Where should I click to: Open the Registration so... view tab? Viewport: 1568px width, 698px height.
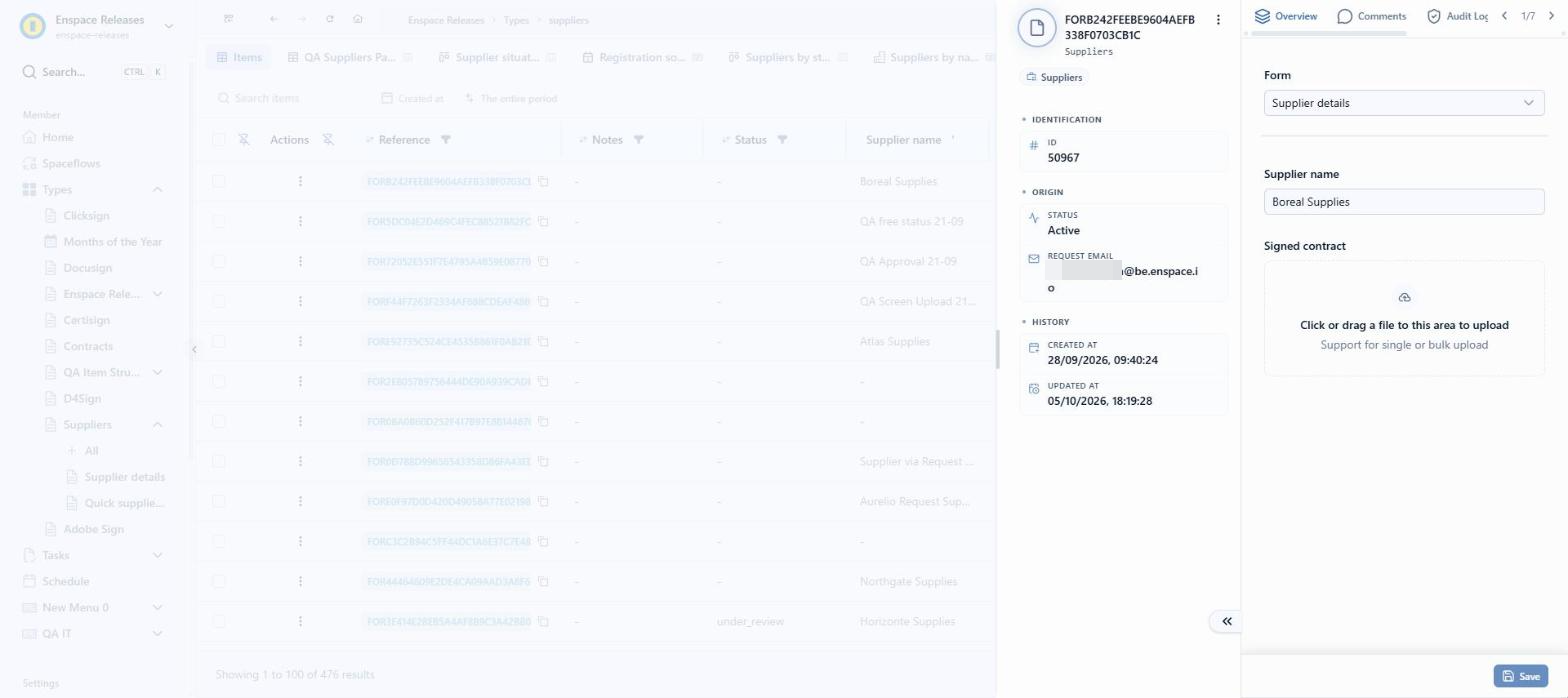pos(642,58)
